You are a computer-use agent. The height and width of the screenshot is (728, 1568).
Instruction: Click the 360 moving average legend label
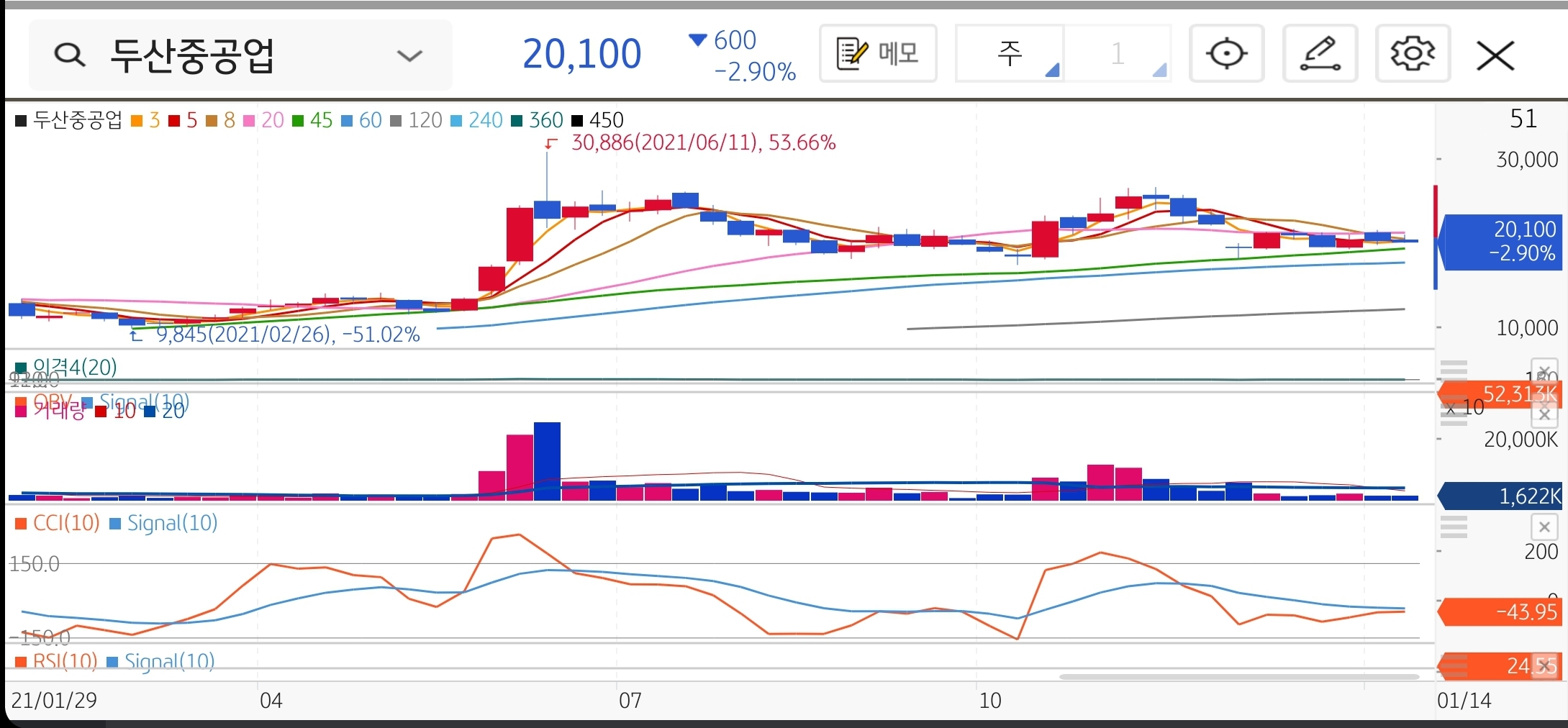tap(545, 120)
